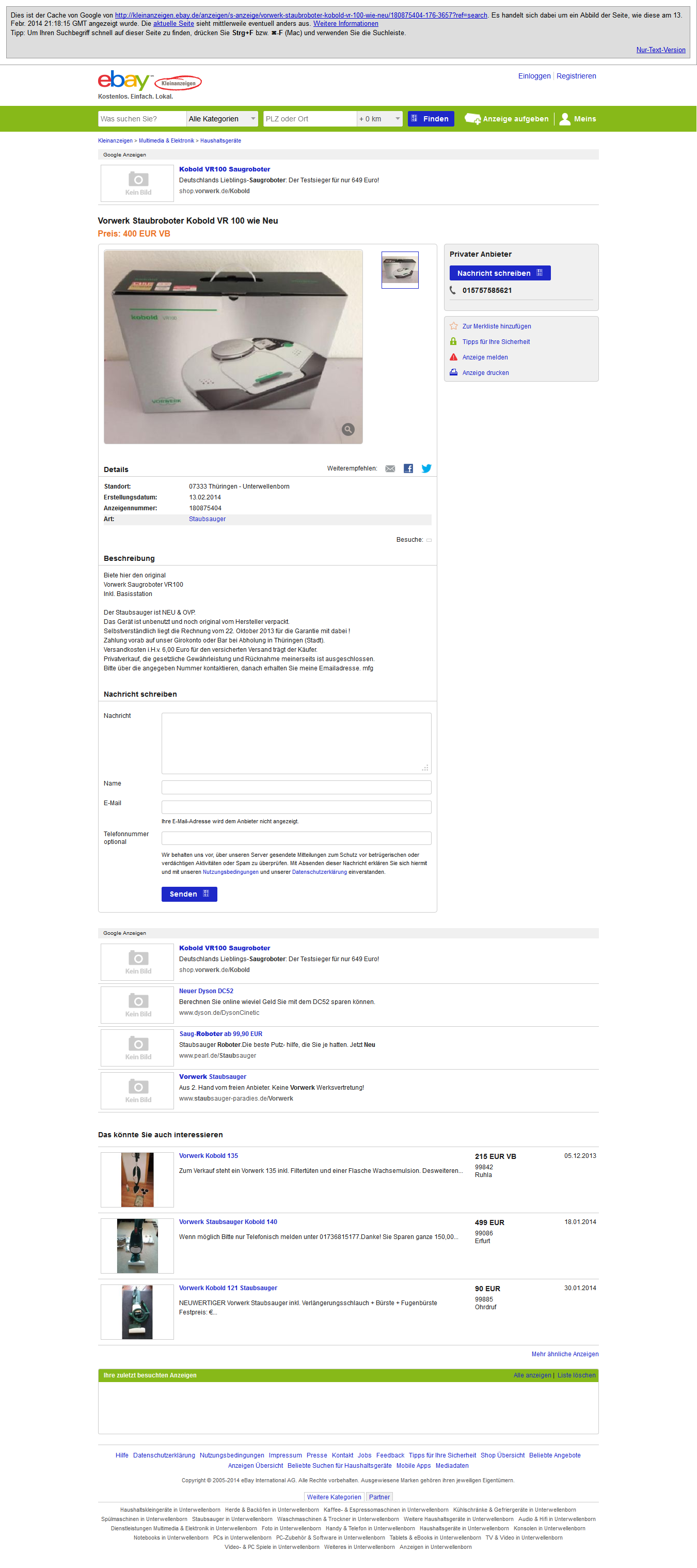697x1568 pixels.
Task: Click Neuer Dyson DC52 ad title
Action: pos(206,991)
